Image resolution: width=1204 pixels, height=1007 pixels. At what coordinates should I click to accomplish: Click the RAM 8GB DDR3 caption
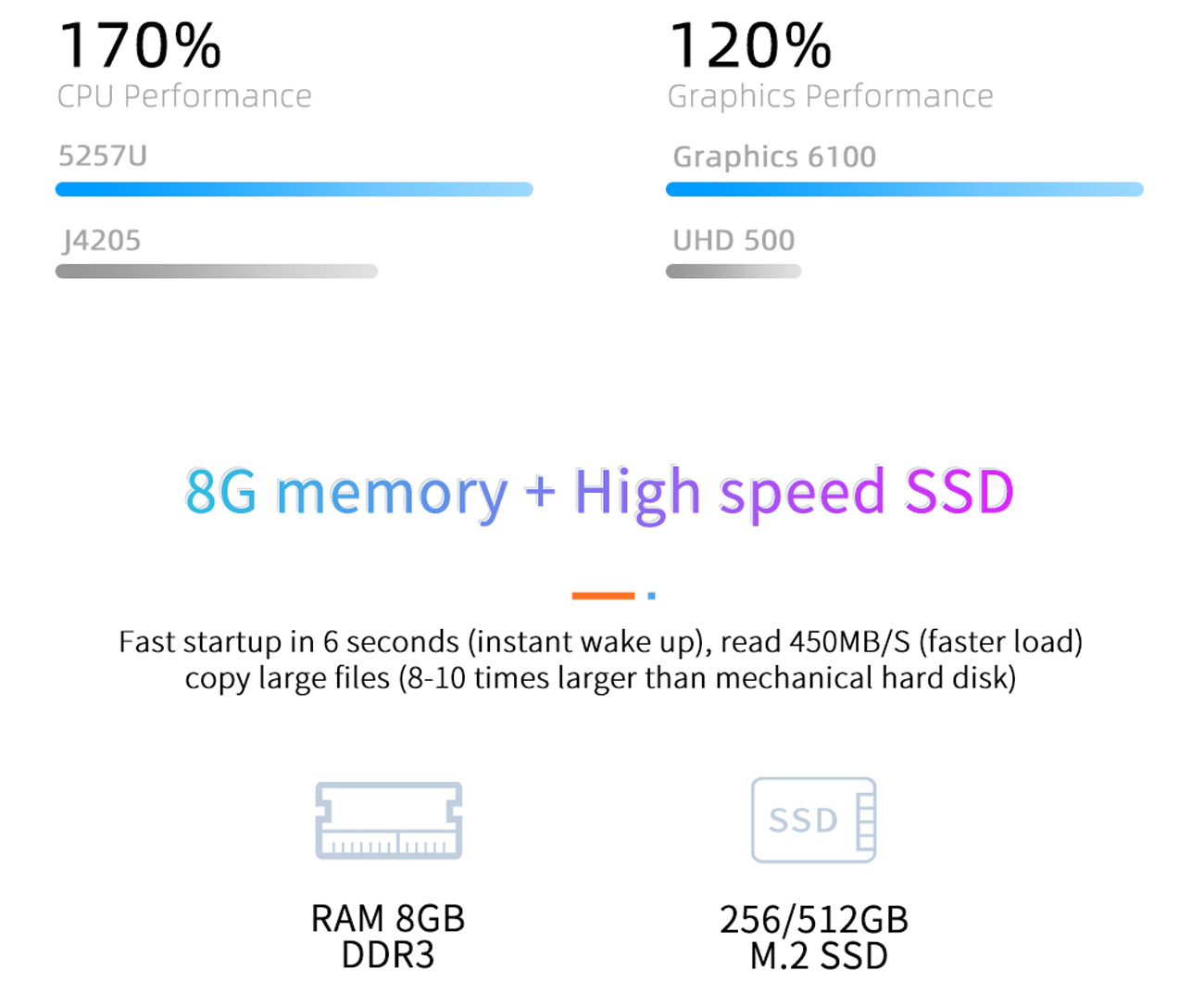coord(388,937)
